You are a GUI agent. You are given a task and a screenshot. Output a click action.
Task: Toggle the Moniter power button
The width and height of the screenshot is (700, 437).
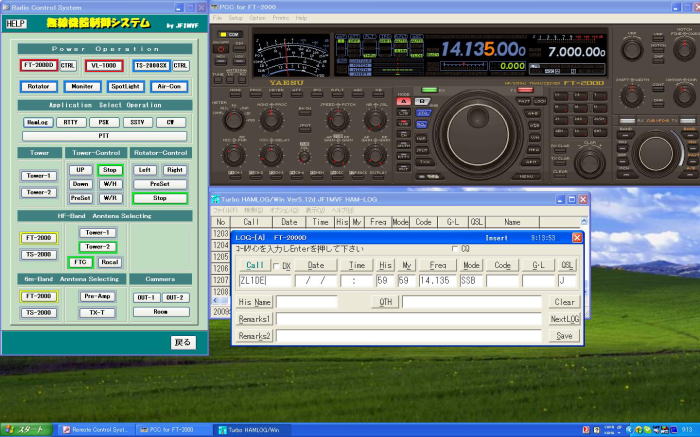click(x=82, y=87)
